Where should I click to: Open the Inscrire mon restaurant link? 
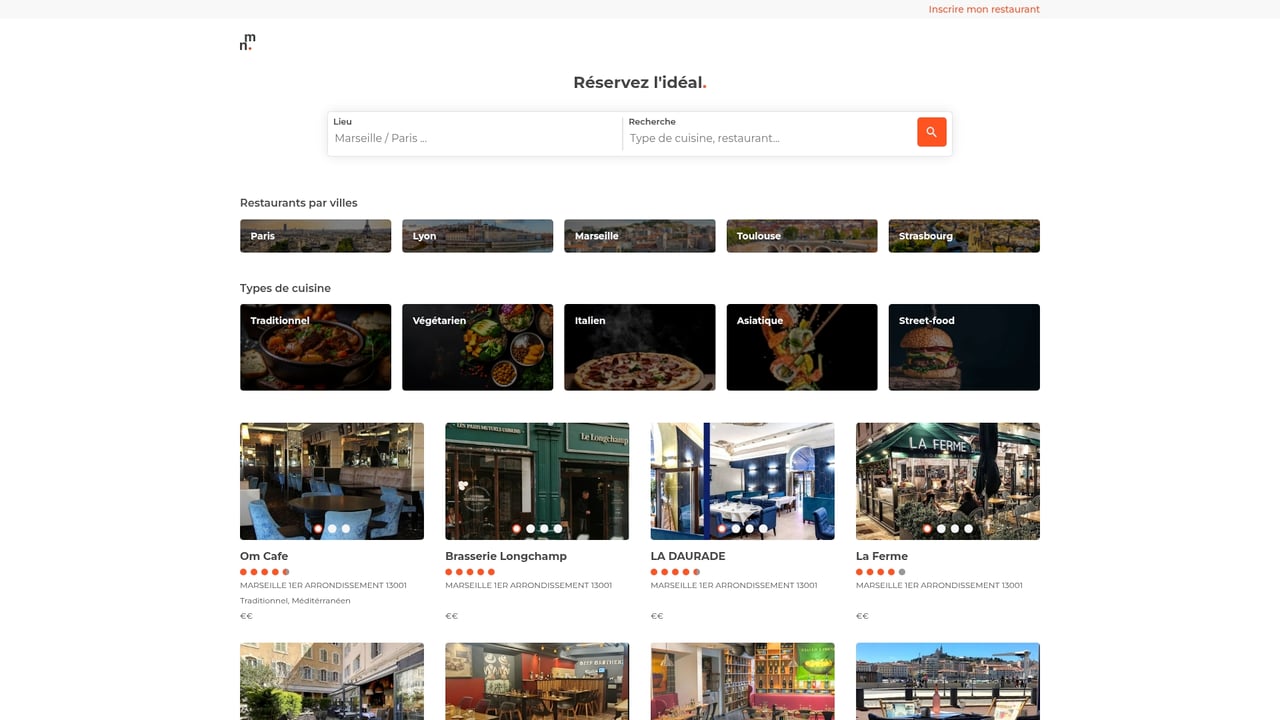(984, 8)
